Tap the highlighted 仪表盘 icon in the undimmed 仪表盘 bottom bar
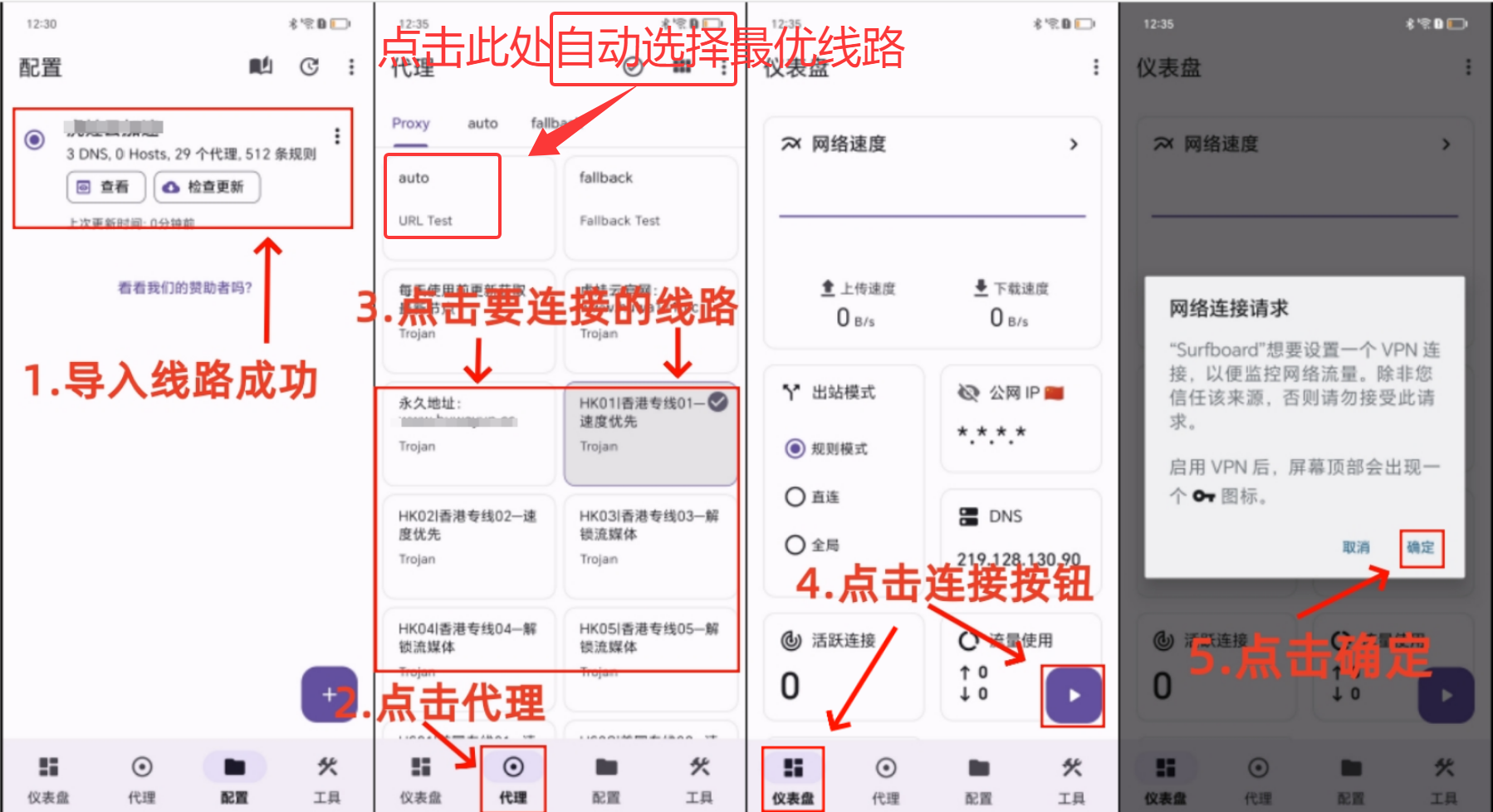Image resolution: width=1493 pixels, height=812 pixels. click(x=794, y=768)
